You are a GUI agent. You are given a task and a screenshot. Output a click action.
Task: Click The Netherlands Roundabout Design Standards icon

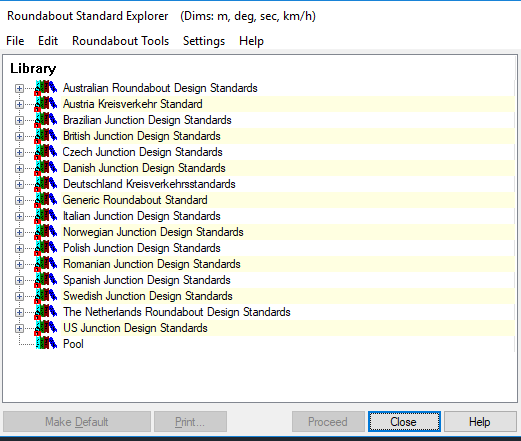point(46,312)
